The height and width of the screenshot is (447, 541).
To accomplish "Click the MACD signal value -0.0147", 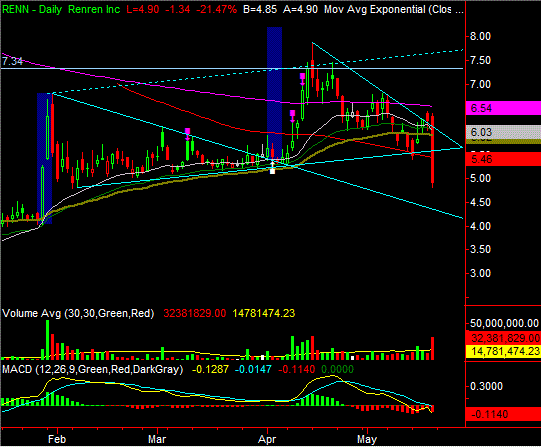I will click(253, 369).
